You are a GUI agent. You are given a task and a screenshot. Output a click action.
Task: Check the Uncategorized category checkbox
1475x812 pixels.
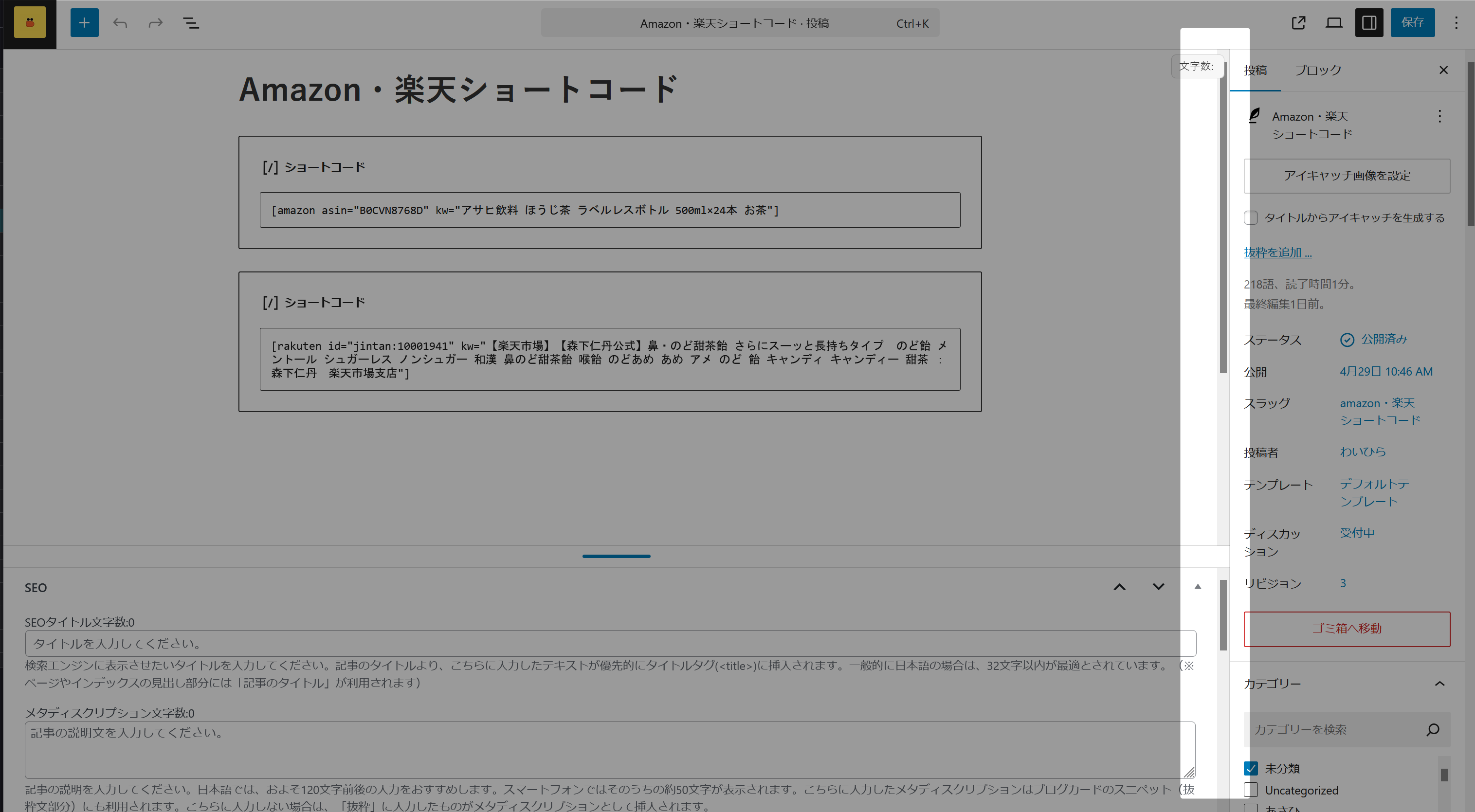(1251, 790)
